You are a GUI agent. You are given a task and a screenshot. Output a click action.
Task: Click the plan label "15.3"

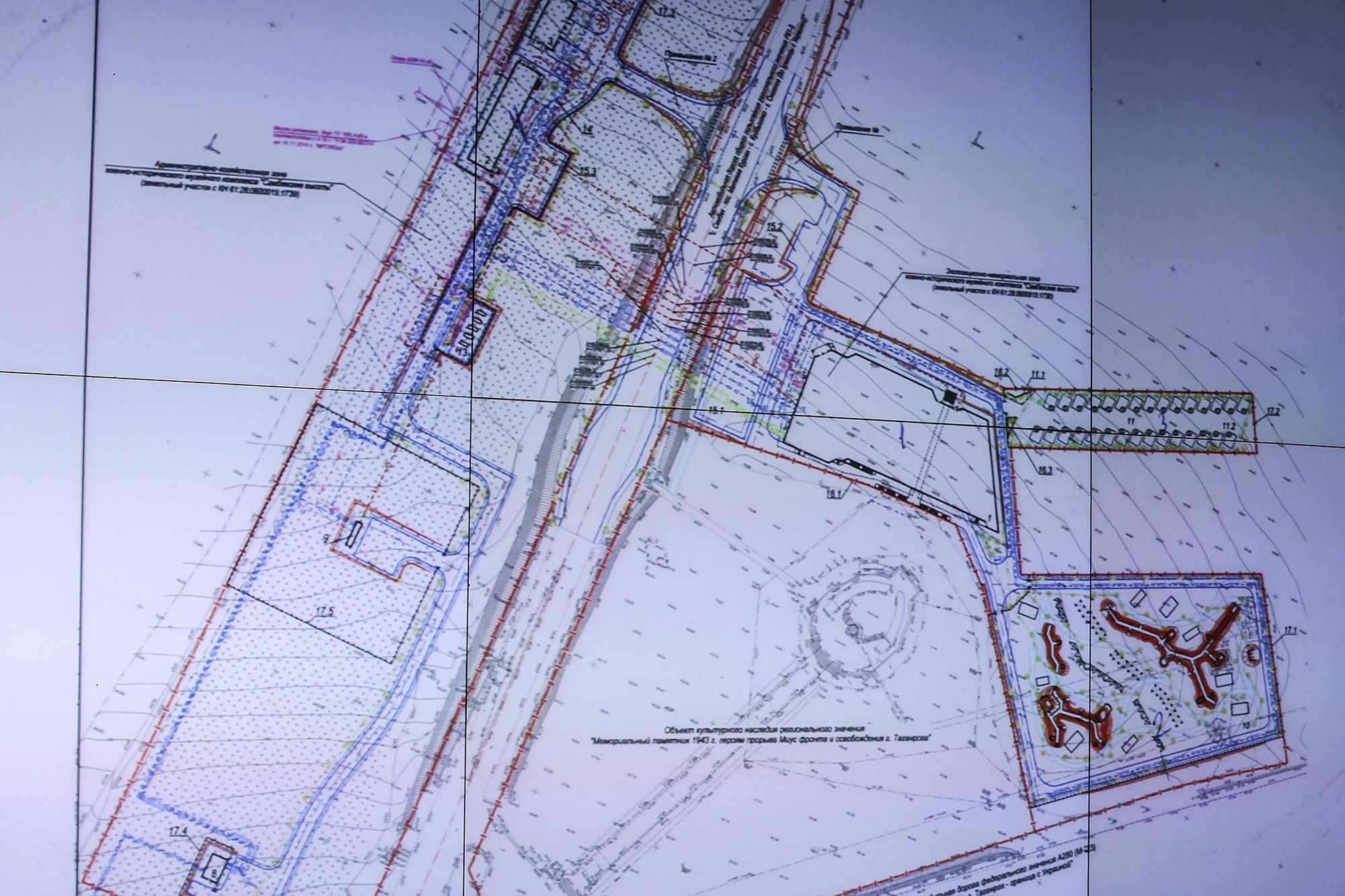588,173
